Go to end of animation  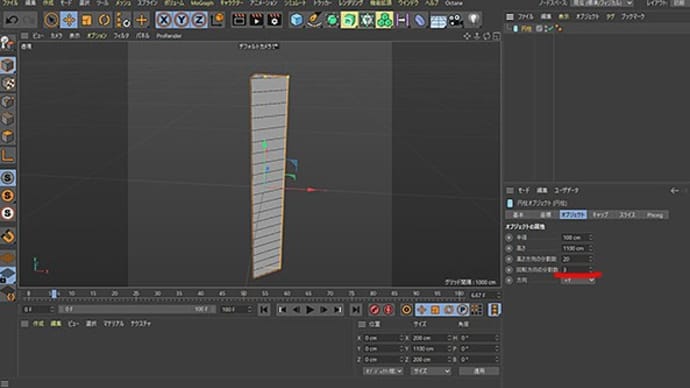click(x=356, y=310)
